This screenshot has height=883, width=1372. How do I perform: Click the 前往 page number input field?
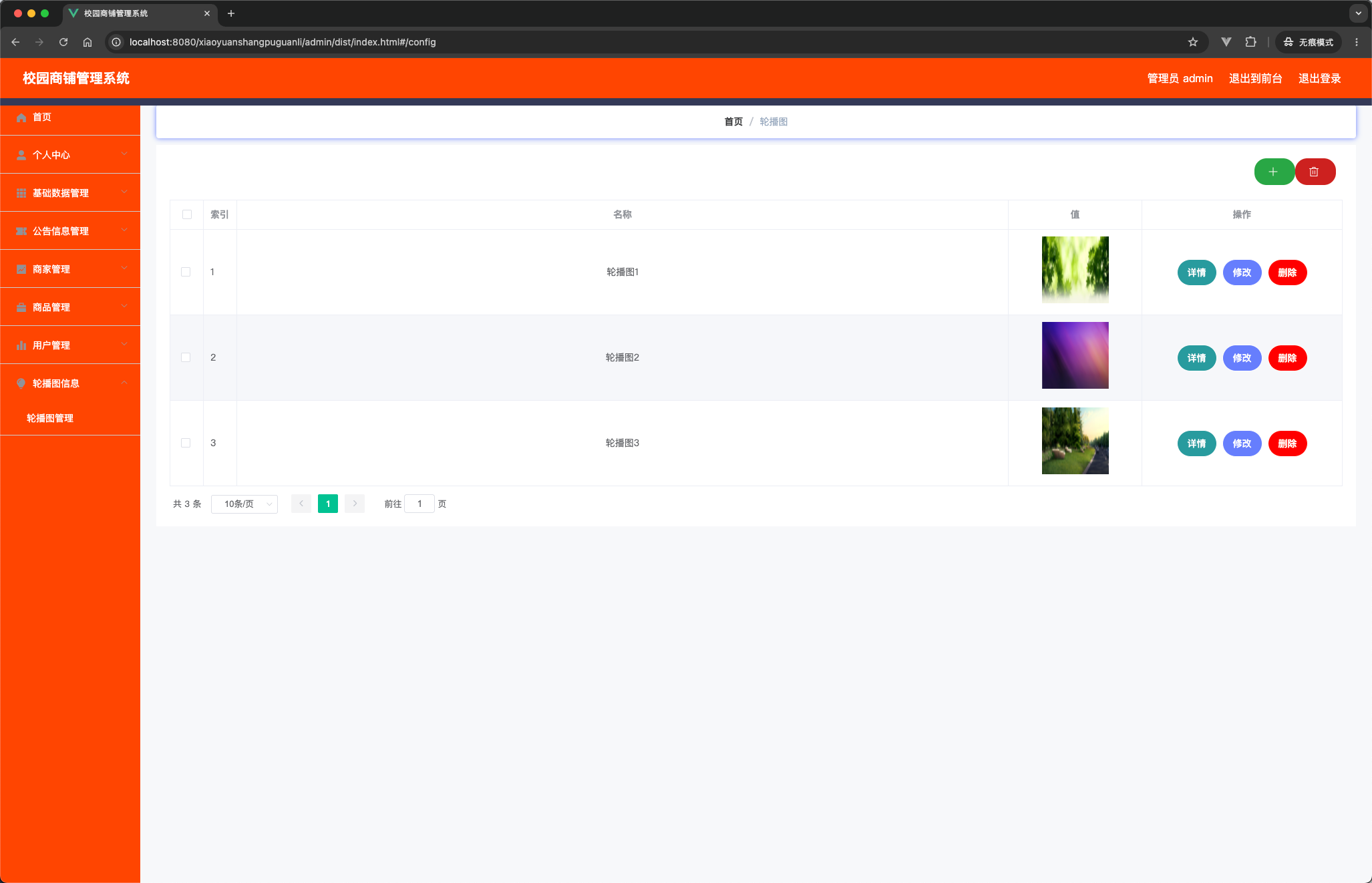pos(419,504)
